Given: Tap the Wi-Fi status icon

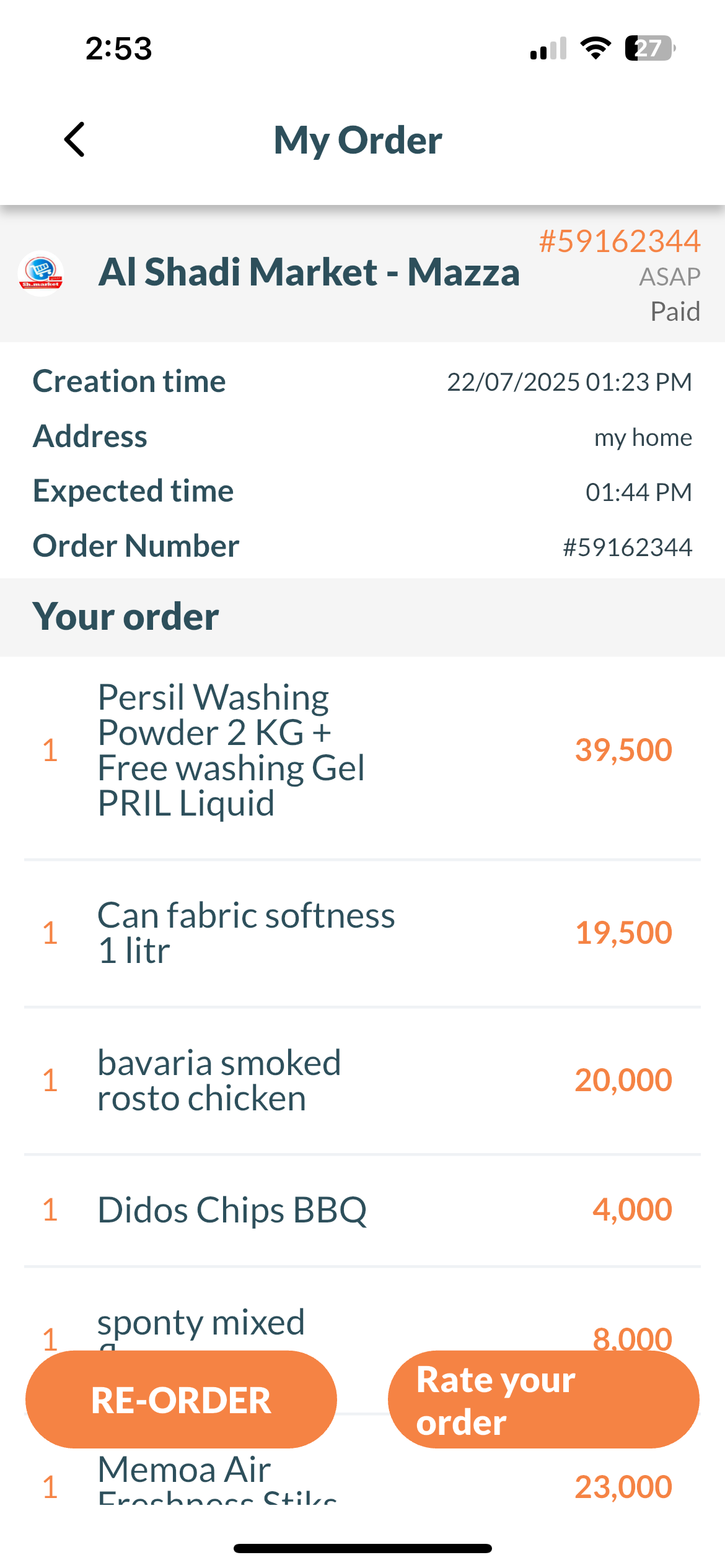Looking at the screenshot, I should pyautogui.click(x=595, y=48).
